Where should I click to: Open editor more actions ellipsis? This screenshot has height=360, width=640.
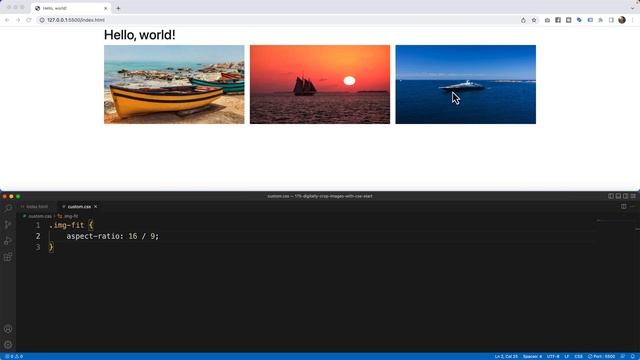click(x=633, y=207)
